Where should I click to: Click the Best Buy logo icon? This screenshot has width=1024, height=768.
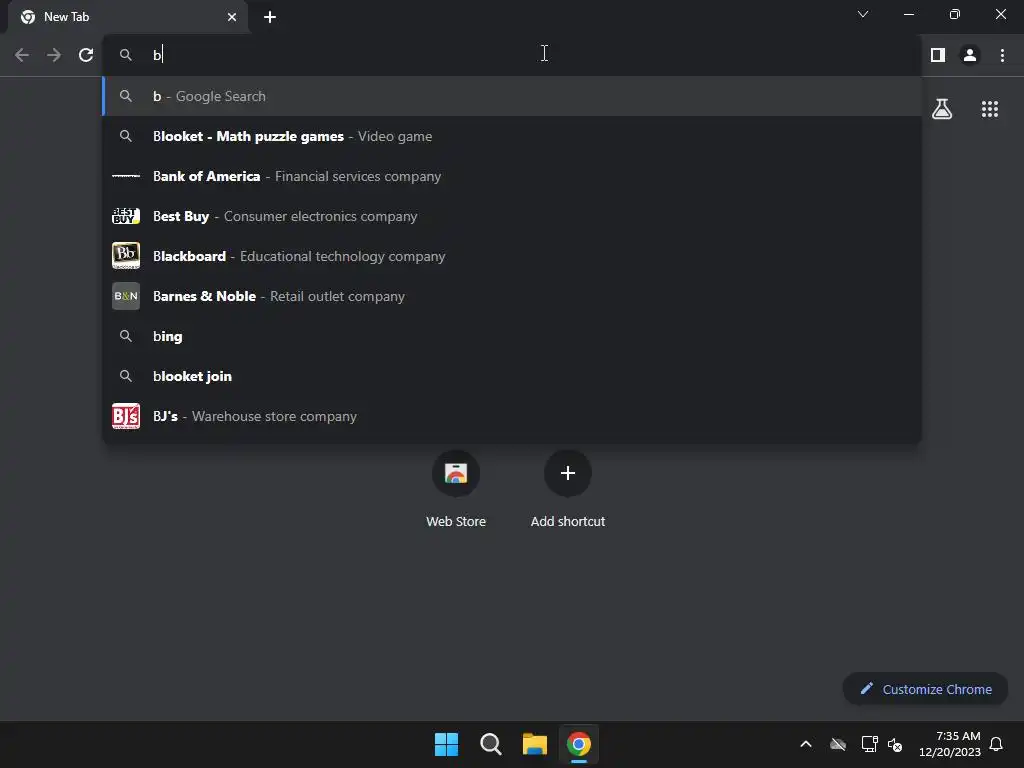126,216
